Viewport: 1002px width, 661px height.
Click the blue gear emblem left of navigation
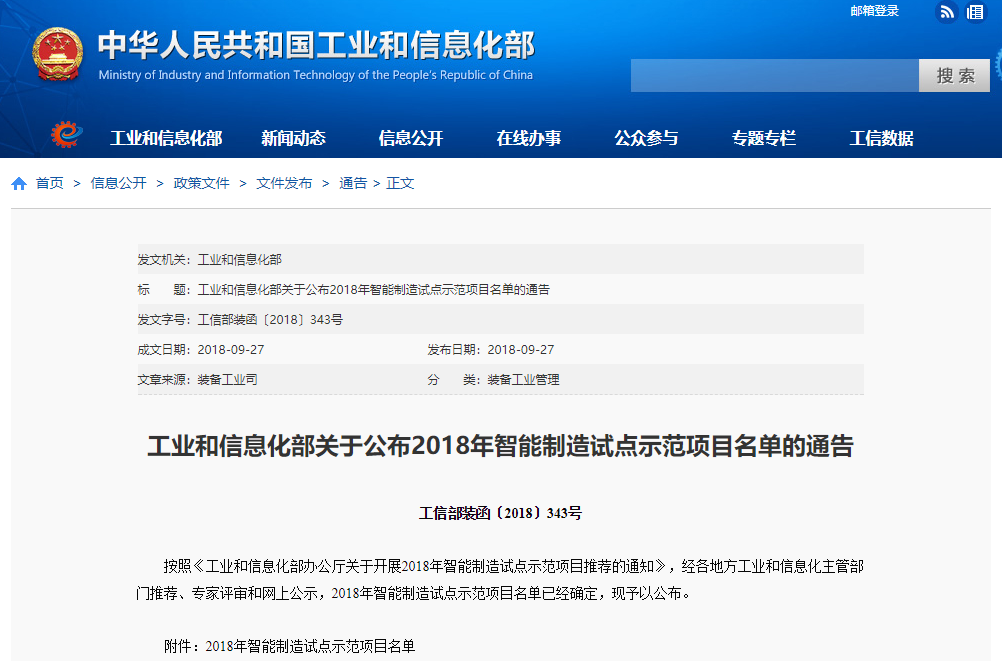65,137
